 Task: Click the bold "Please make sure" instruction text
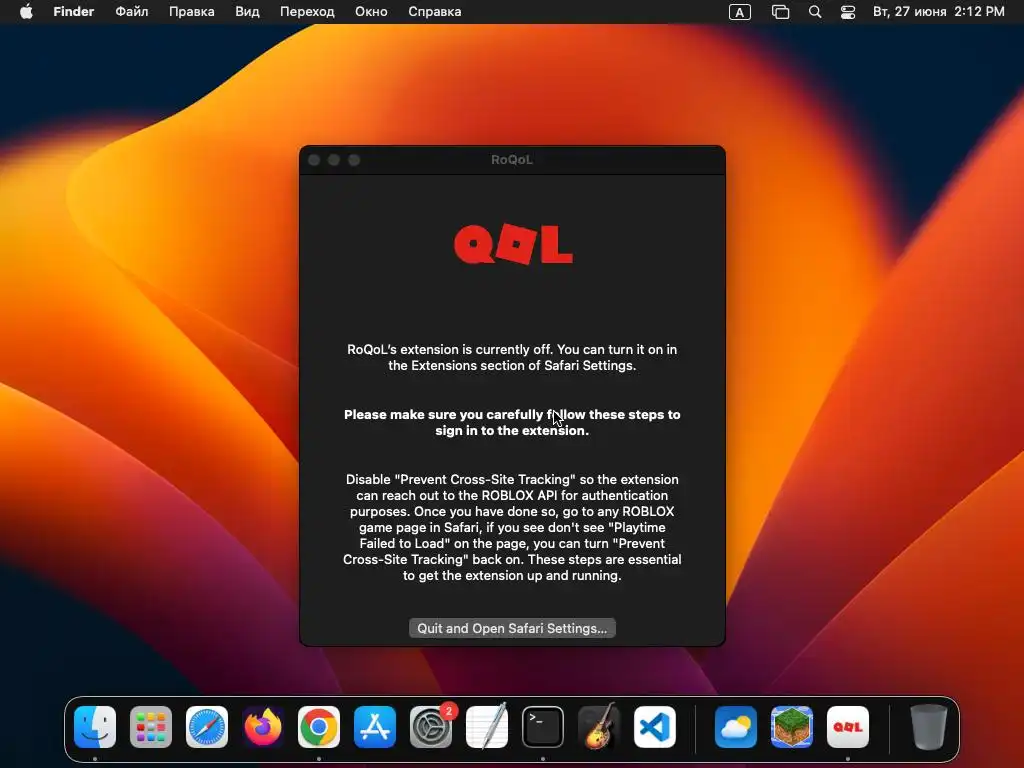click(x=512, y=423)
